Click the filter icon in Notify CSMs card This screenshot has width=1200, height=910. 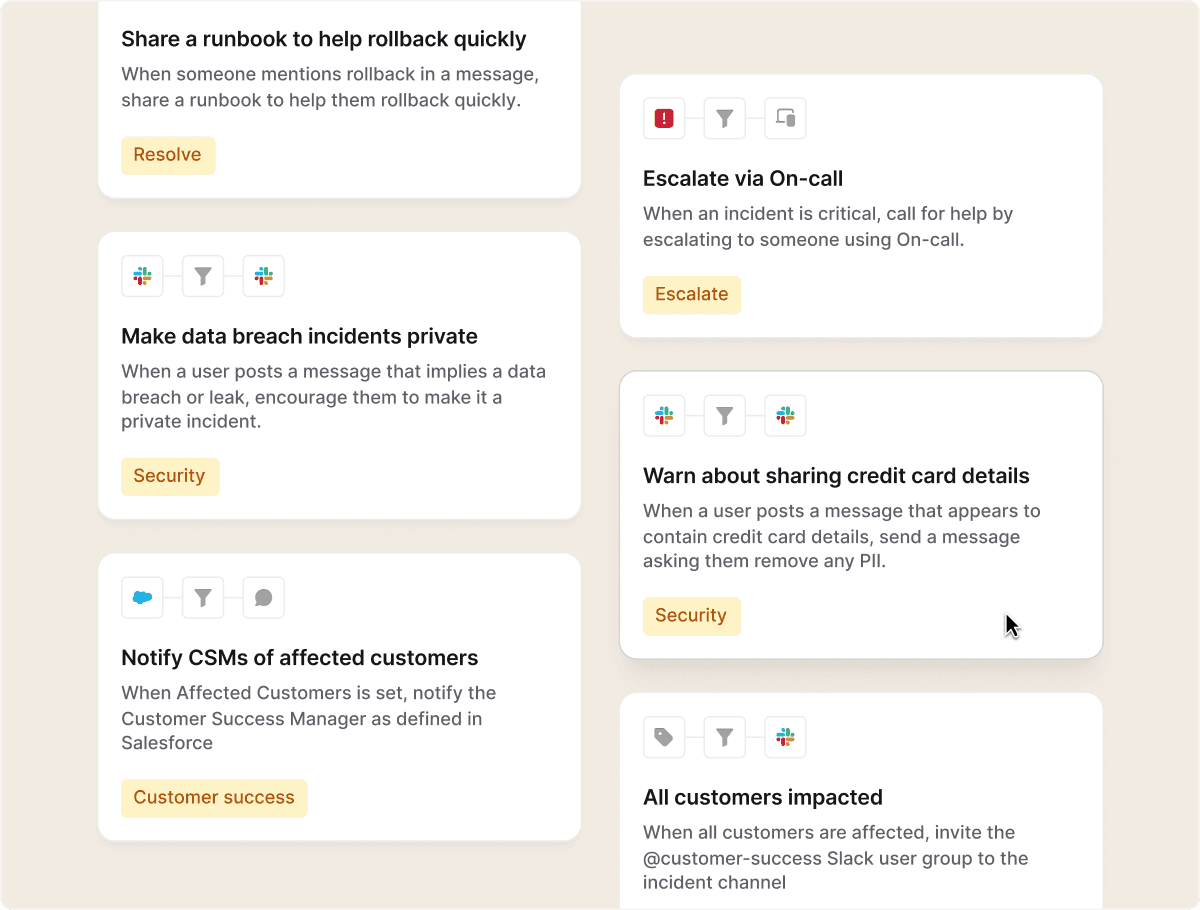coord(203,598)
